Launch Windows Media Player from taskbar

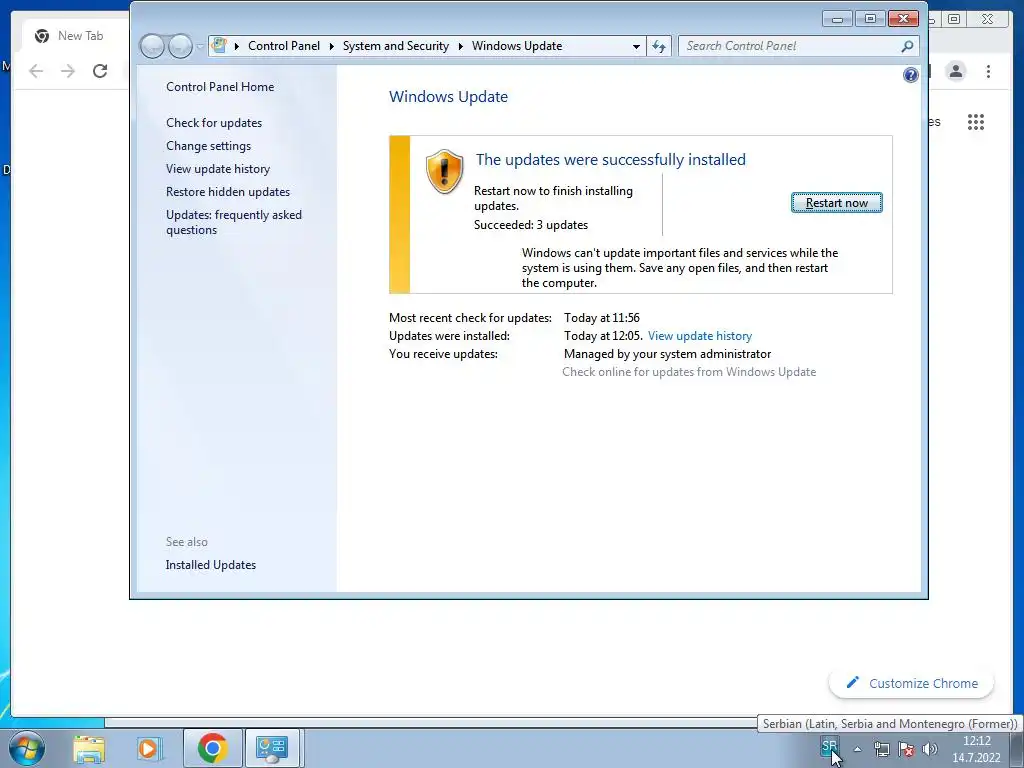pyautogui.click(x=149, y=748)
